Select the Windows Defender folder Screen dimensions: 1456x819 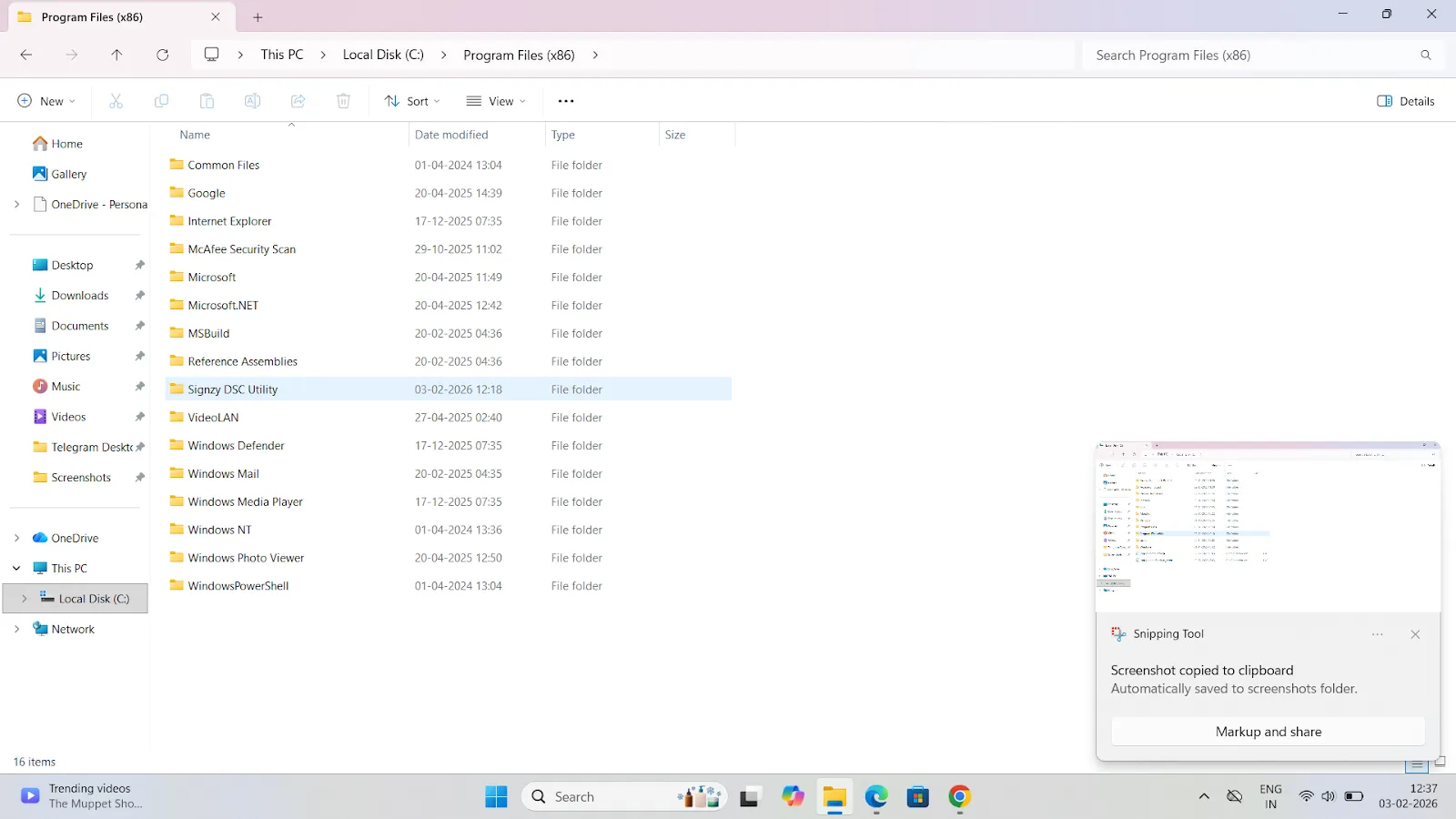click(449, 446)
